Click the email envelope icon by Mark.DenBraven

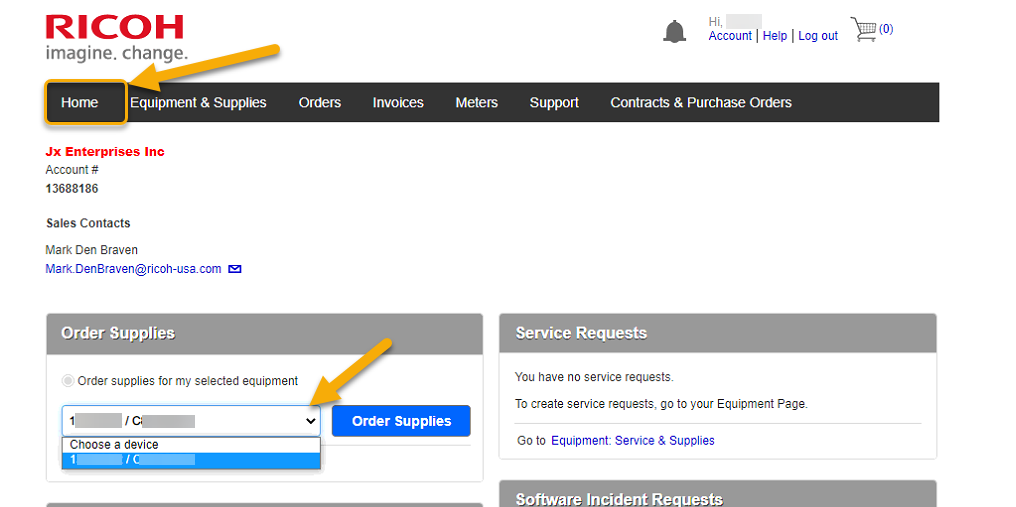235,268
